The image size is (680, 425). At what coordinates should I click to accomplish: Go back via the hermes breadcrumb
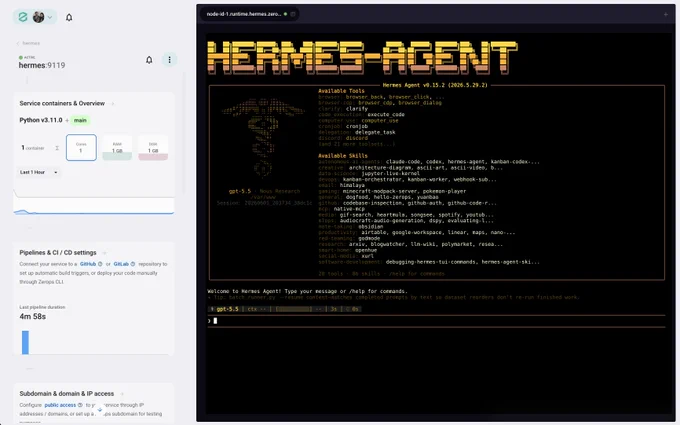pyautogui.click(x=28, y=43)
